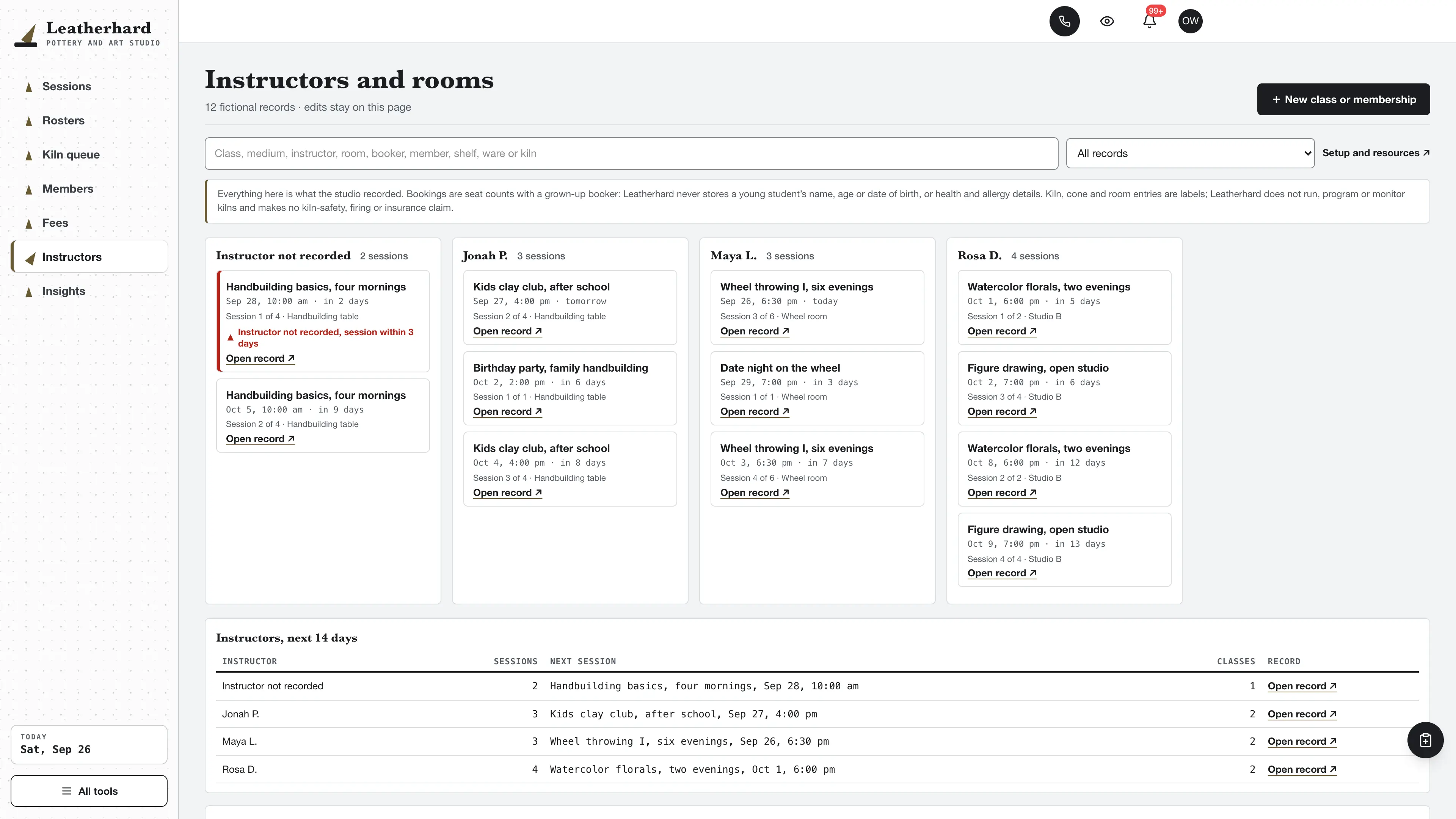Open record in Rosa D. table row
The height and width of the screenshot is (819, 1456).
(x=1302, y=769)
